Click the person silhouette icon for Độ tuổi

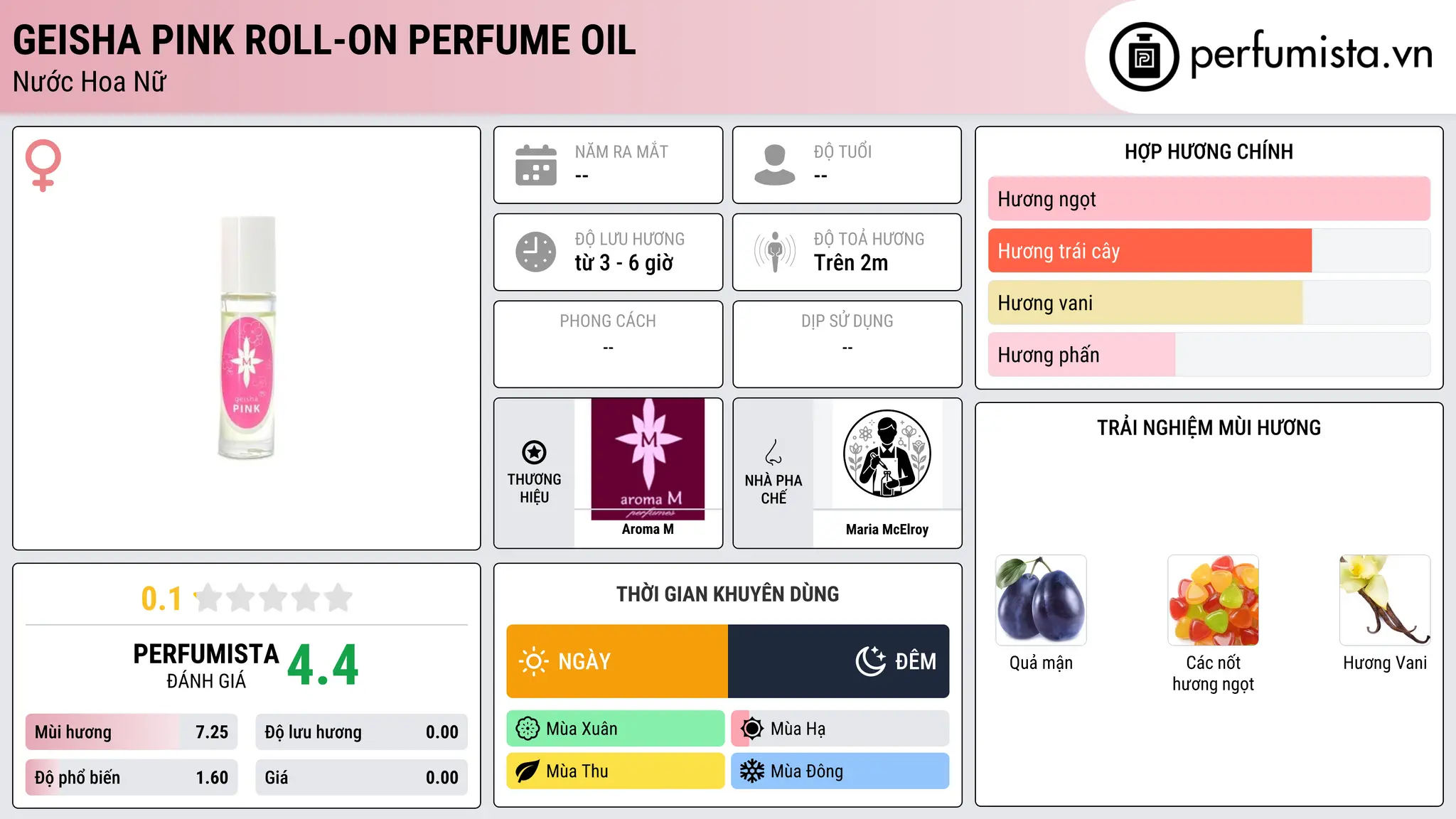(x=775, y=165)
